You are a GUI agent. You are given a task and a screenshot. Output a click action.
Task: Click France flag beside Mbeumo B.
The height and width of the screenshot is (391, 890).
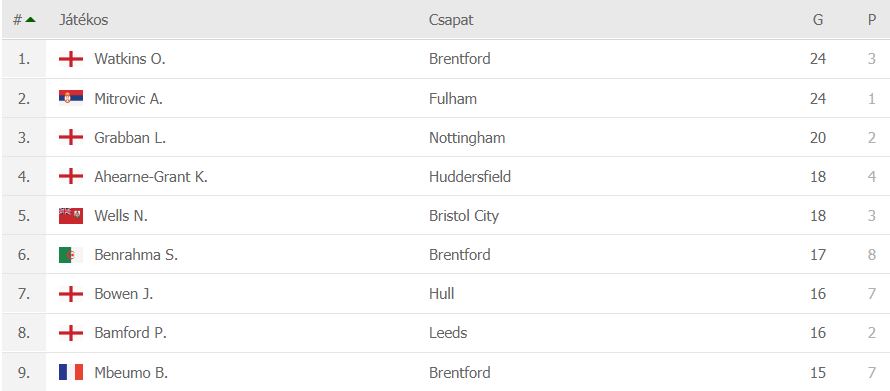71,372
